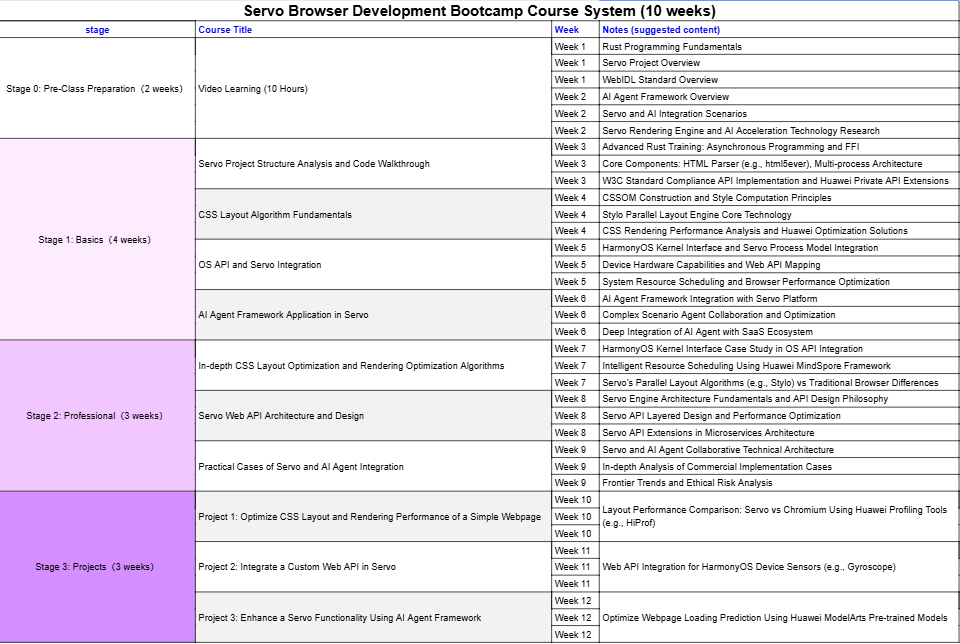960x644 pixels.
Task: Select the 'AI Agent Framework Overview' note
Action: (779, 97)
